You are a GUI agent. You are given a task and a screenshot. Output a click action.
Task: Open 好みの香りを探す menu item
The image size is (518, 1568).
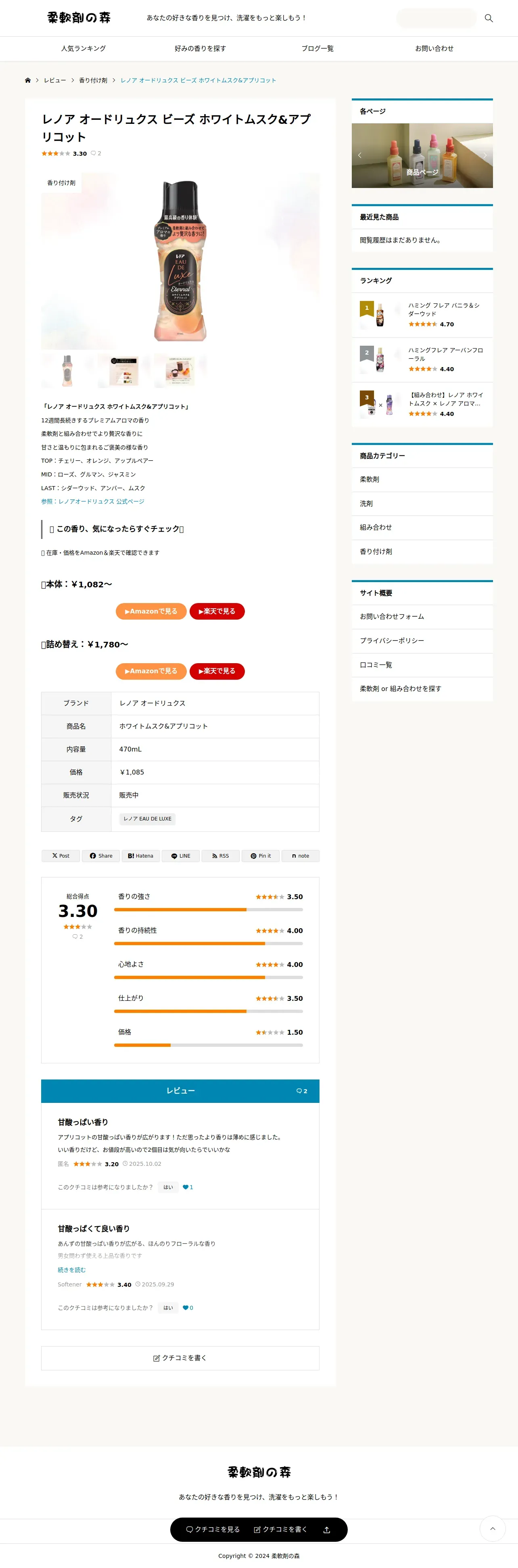[200, 49]
